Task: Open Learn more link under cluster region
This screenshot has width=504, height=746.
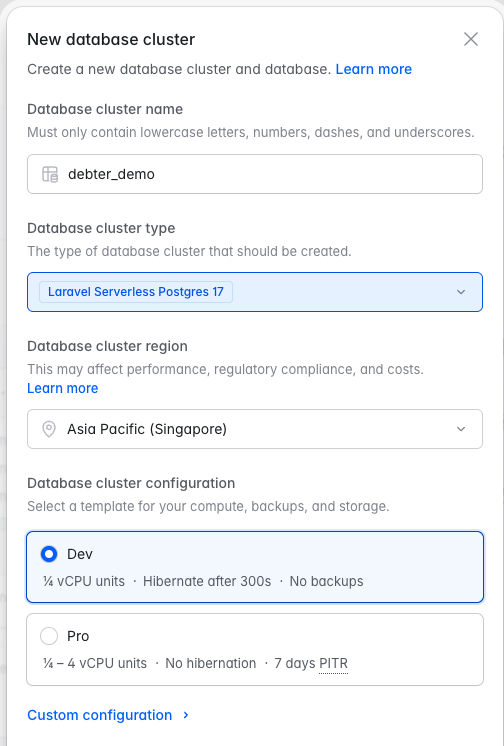Action: 62,388
